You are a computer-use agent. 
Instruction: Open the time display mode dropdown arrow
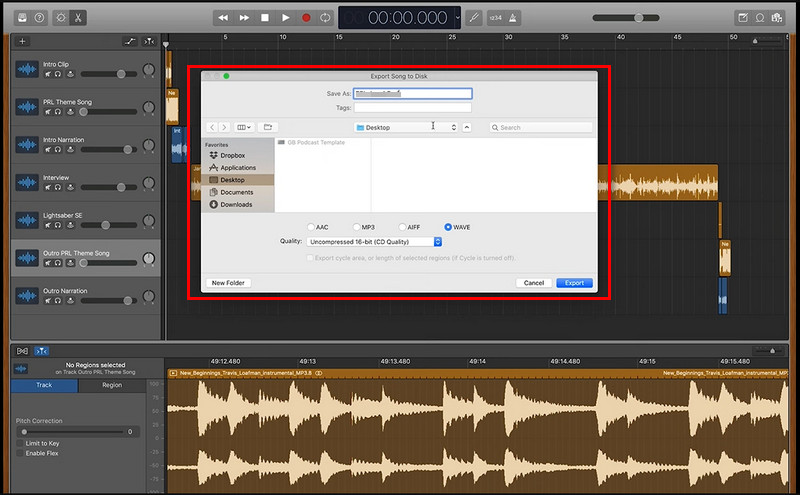click(457, 18)
